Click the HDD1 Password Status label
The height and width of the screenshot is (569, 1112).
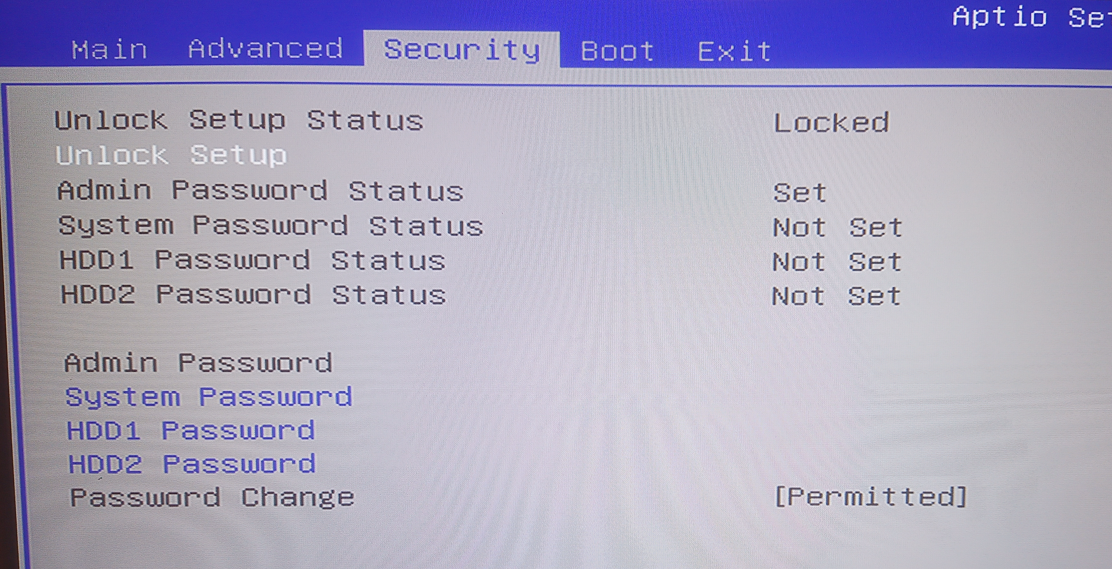tap(252, 260)
